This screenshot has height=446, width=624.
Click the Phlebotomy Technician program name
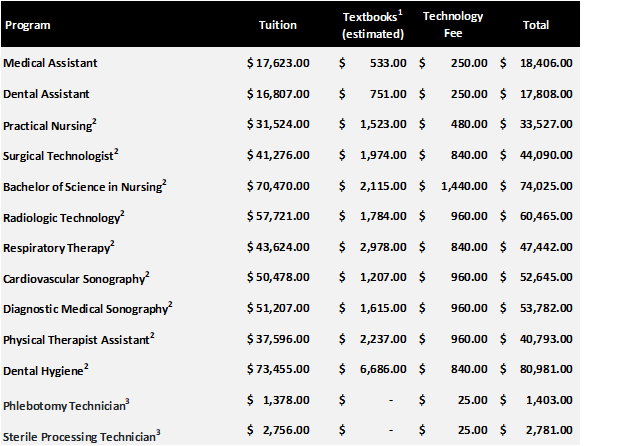pyautogui.click(x=66, y=403)
